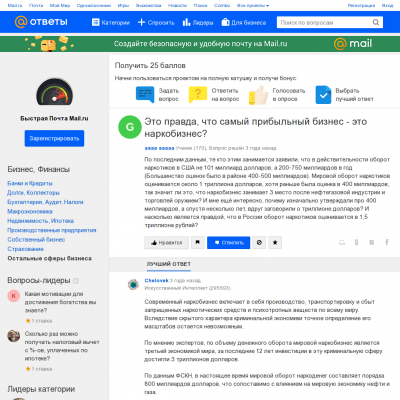Click the Ответить button
The height and width of the screenshot is (400, 400).
click(x=228, y=243)
